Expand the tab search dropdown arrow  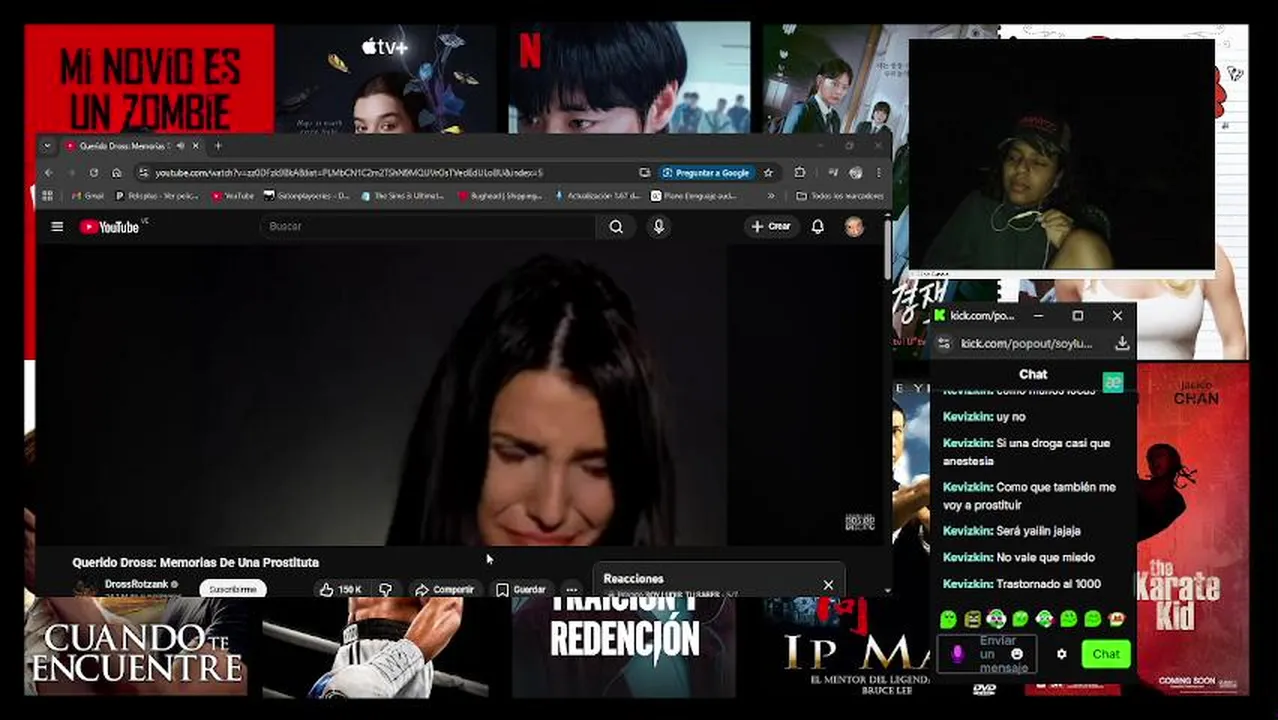point(47,146)
